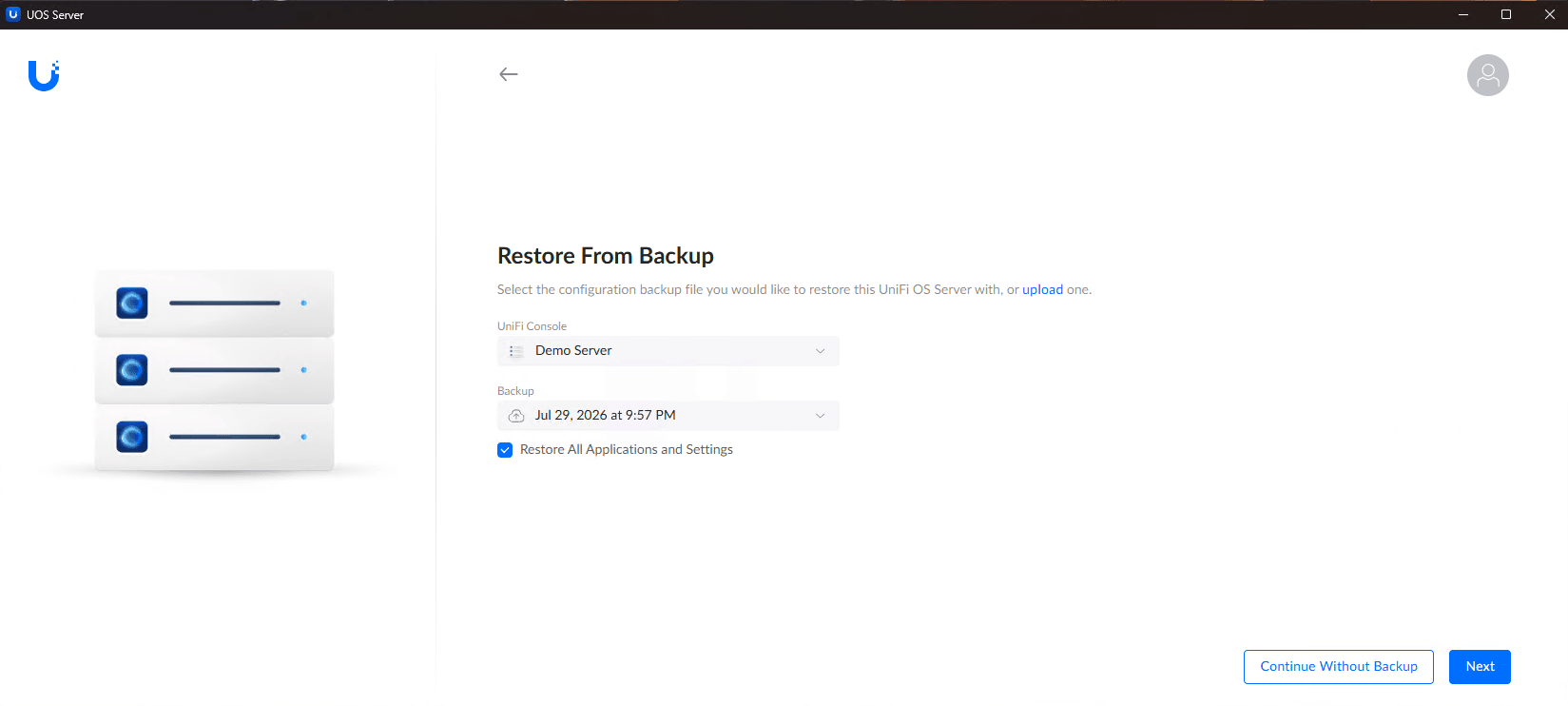Viewport: 1568px width, 706px height.
Task: Expand the Demo Server chevron arrow
Action: point(820,351)
